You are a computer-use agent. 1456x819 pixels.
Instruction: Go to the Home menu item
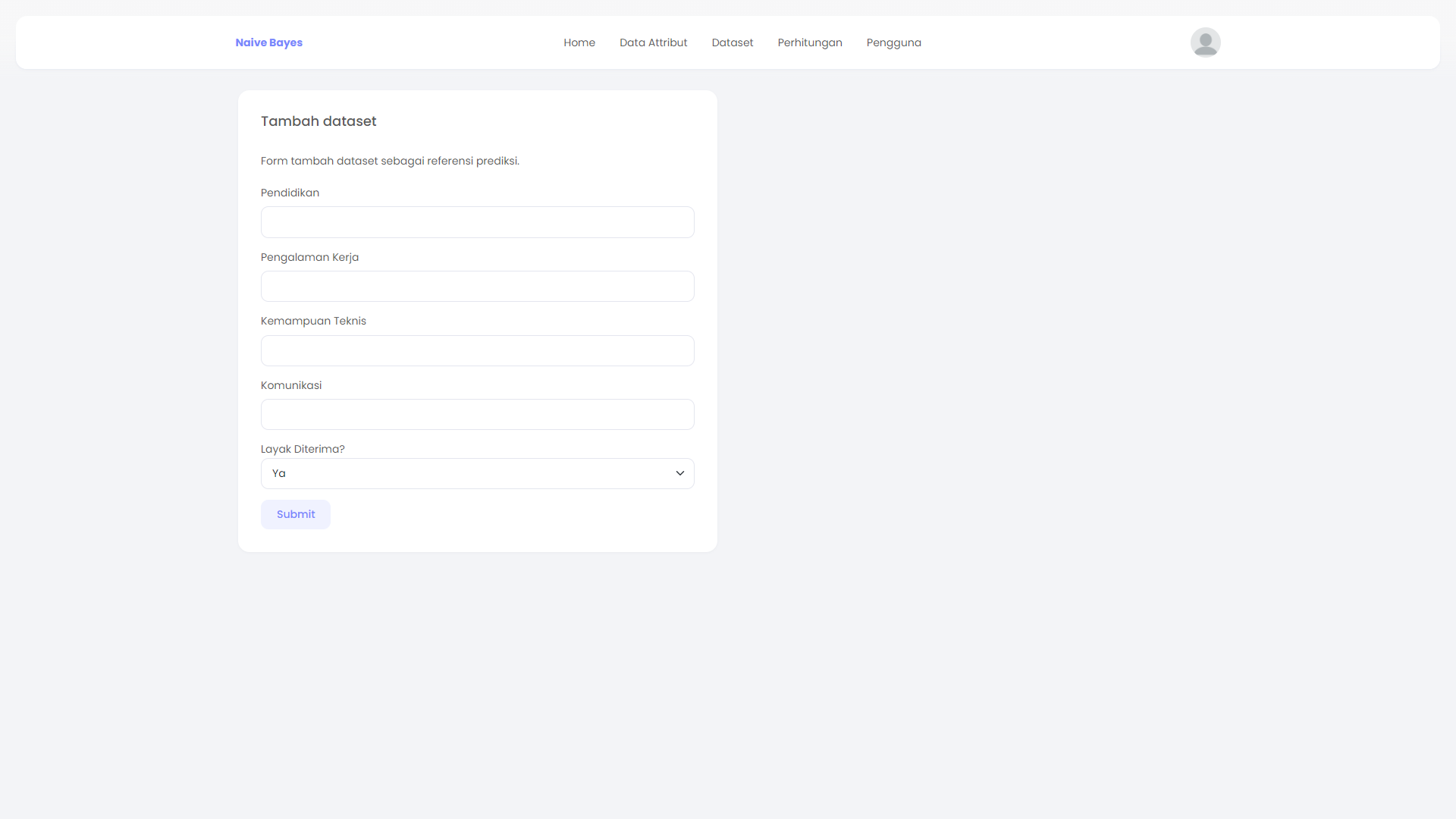[579, 42]
